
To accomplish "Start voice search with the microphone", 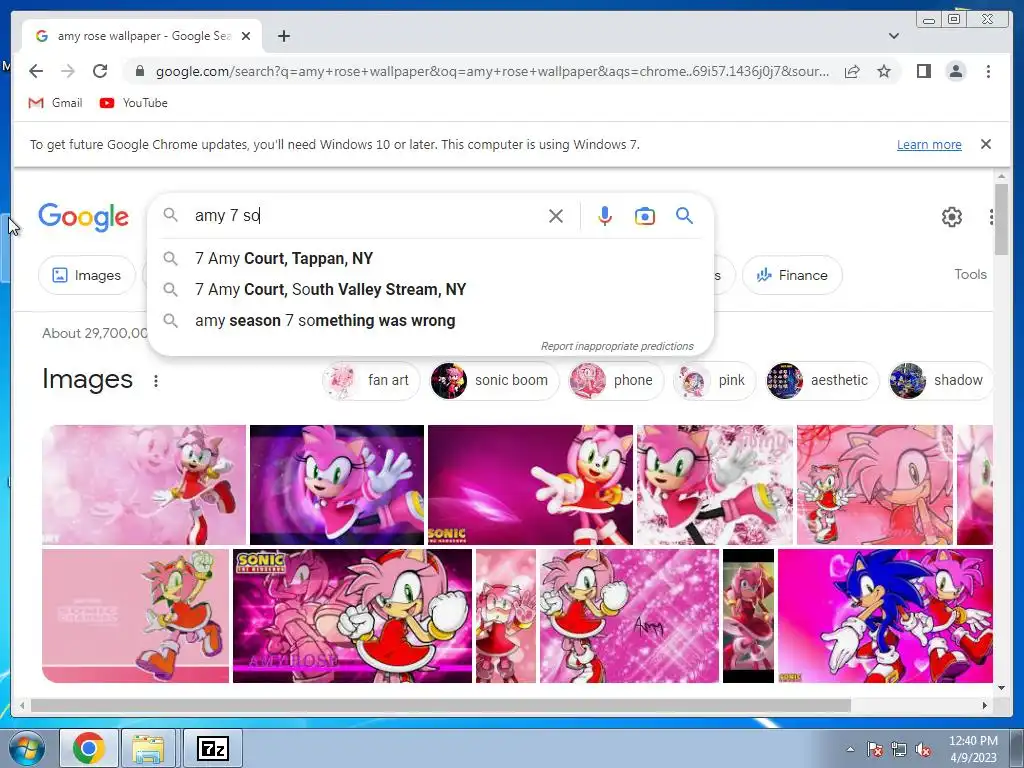I will [605, 216].
